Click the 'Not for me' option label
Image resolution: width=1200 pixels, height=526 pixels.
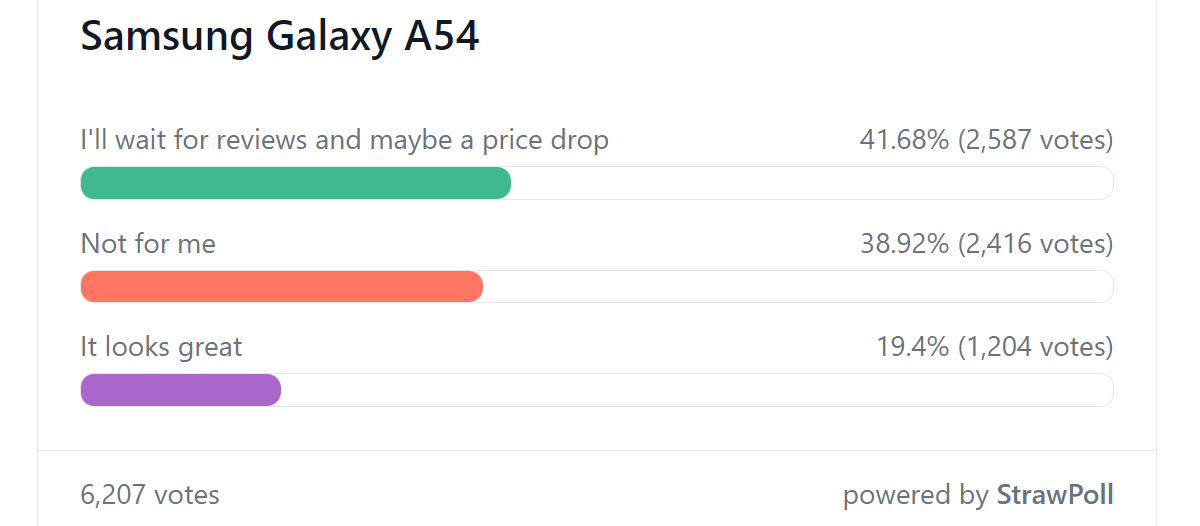(x=148, y=243)
